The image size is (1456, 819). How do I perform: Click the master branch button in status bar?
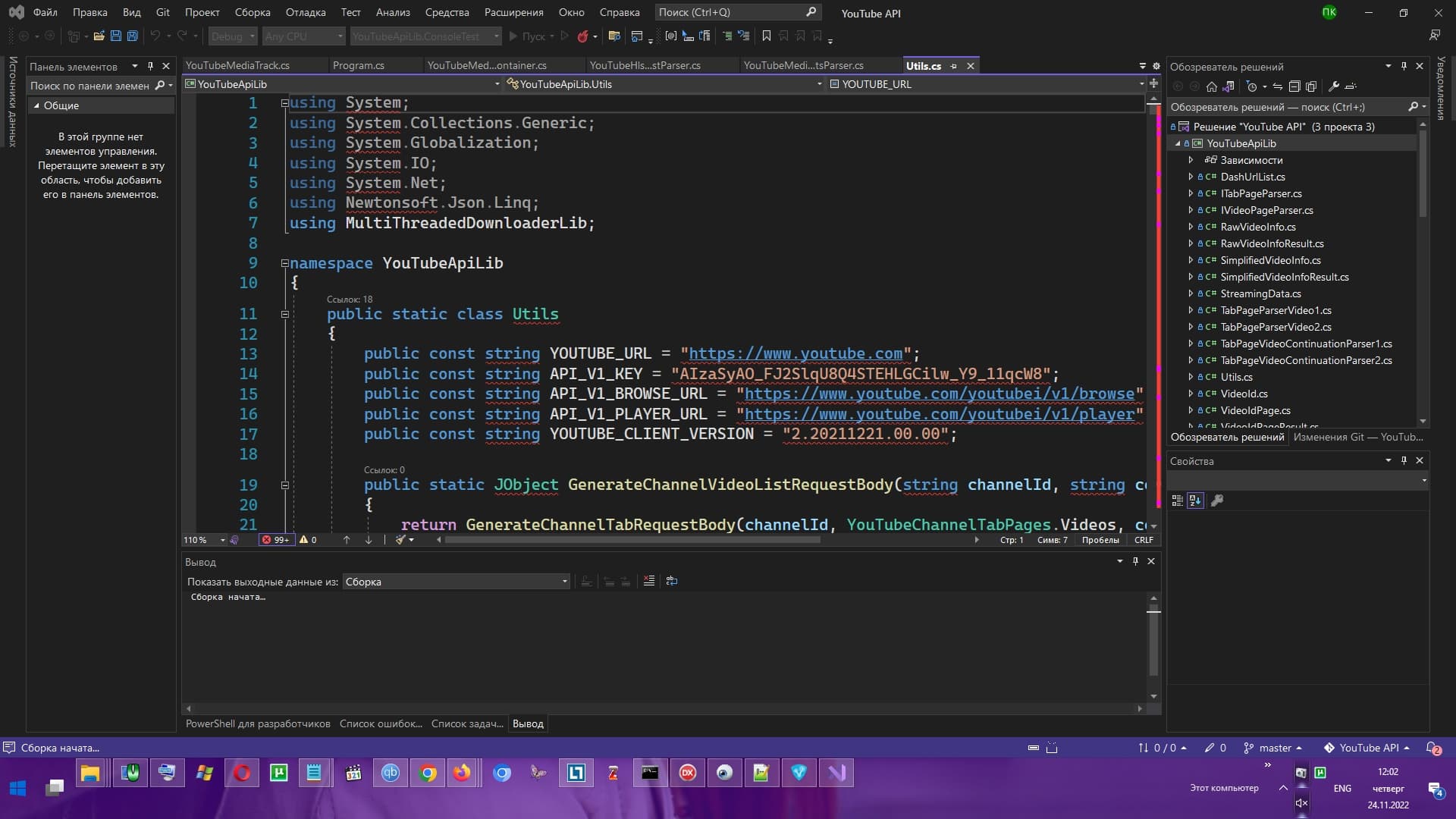[1273, 748]
